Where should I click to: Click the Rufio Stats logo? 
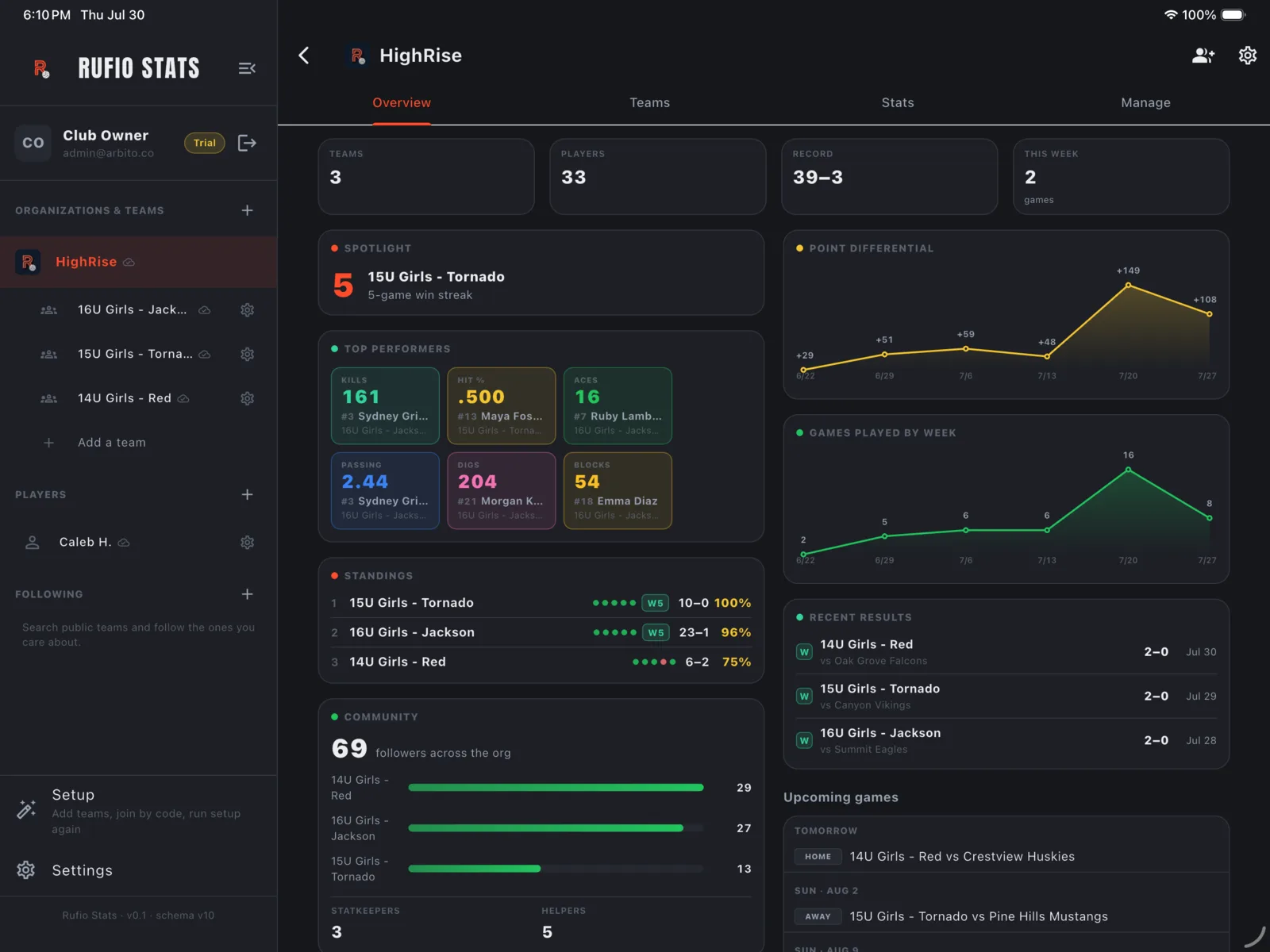(41, 68)
